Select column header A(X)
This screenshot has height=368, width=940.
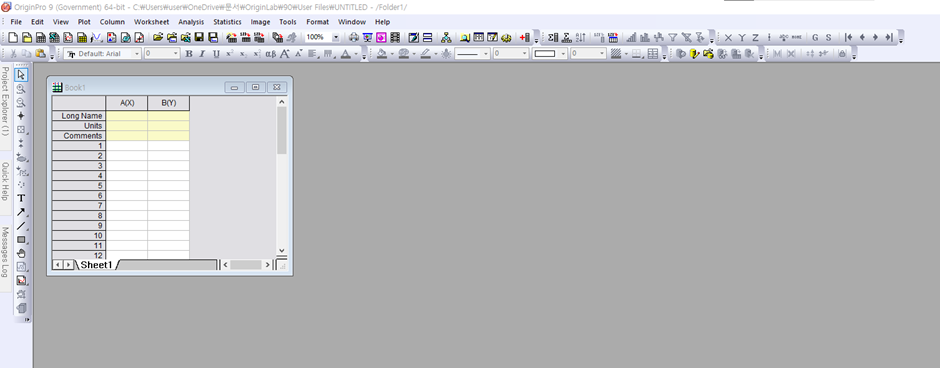[x=126, y=103]
